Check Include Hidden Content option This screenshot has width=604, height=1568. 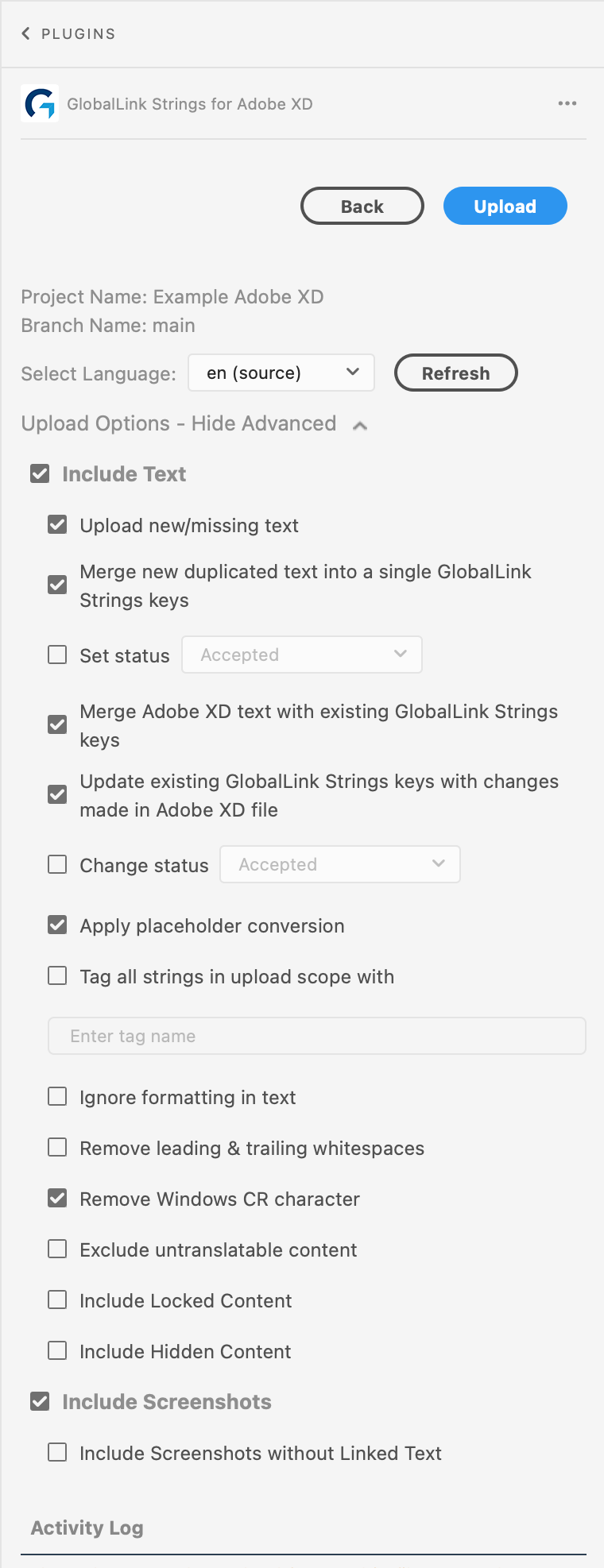57,1351
